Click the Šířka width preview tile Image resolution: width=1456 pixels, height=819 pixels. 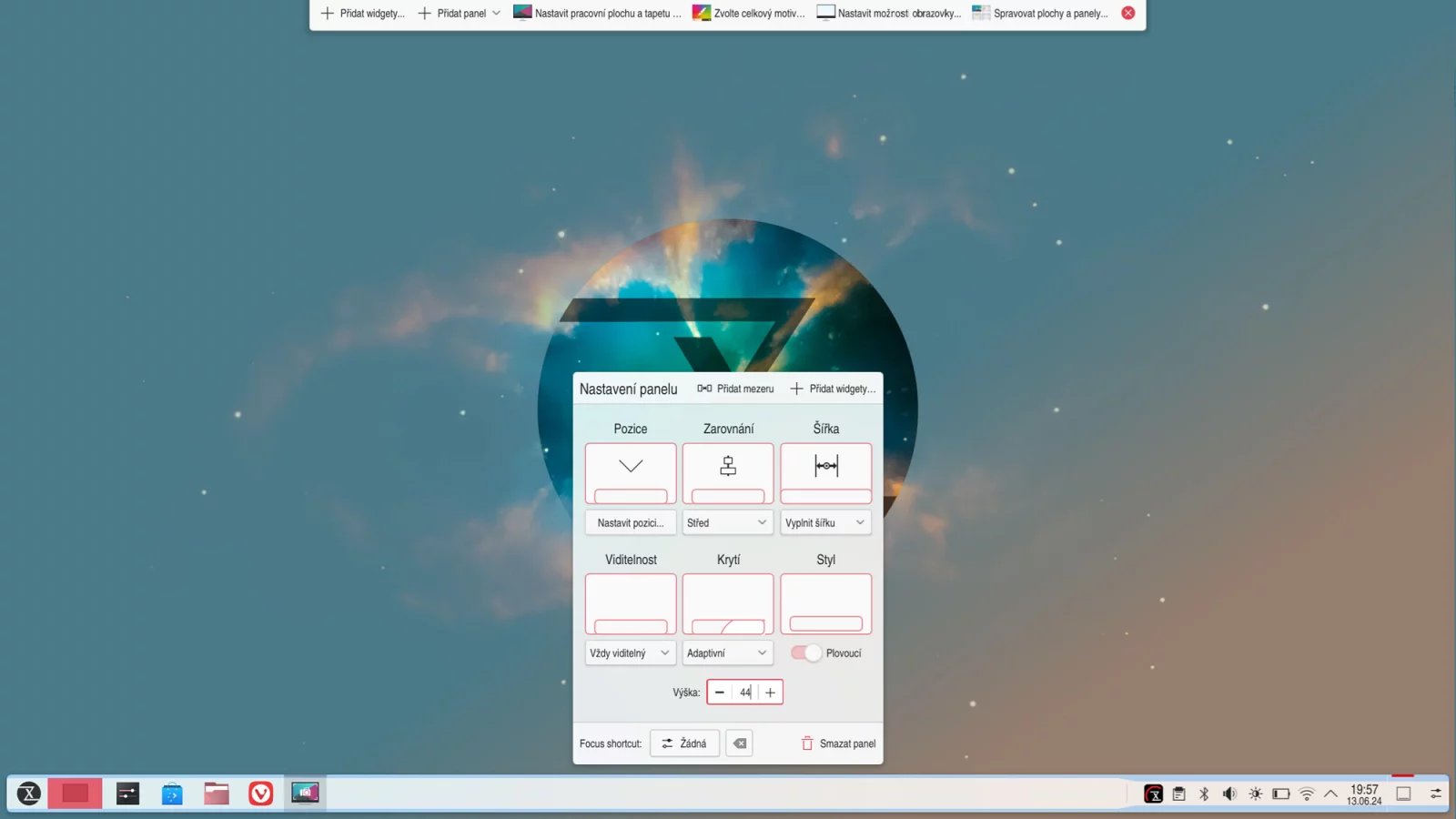click(x=826, y=473)
